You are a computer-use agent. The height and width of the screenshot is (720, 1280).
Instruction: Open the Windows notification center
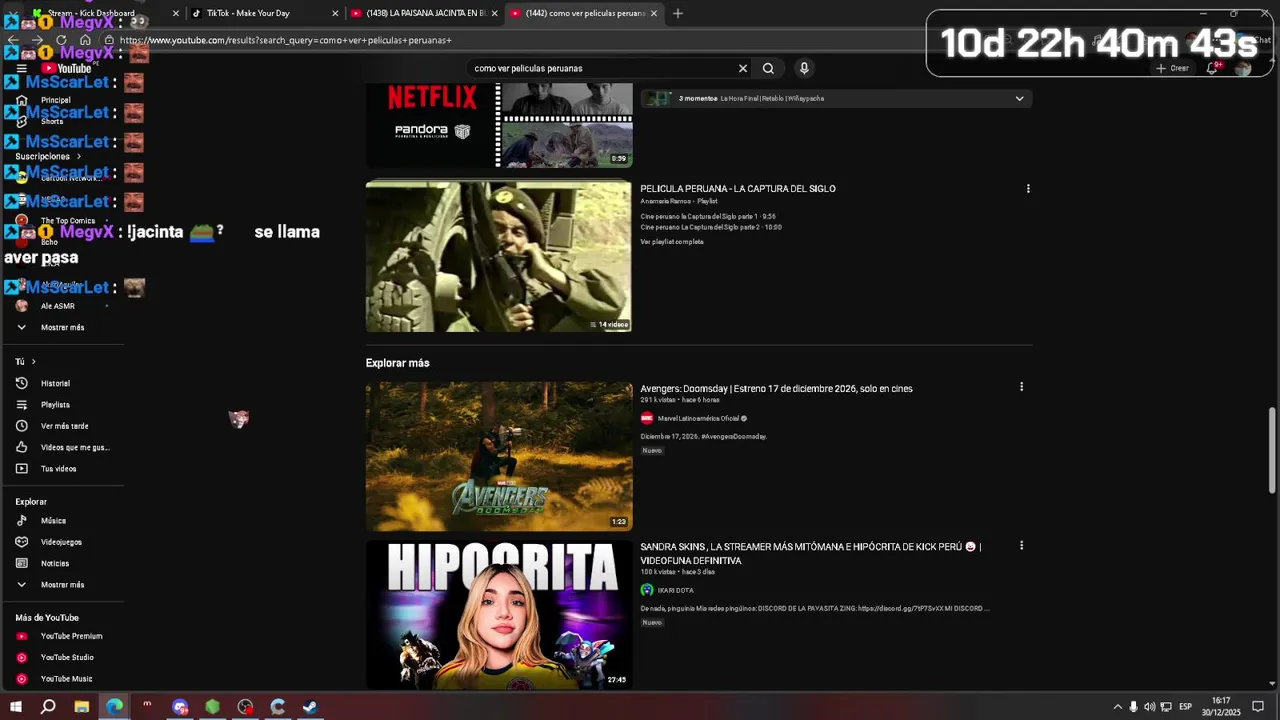tap(1258, 707)
